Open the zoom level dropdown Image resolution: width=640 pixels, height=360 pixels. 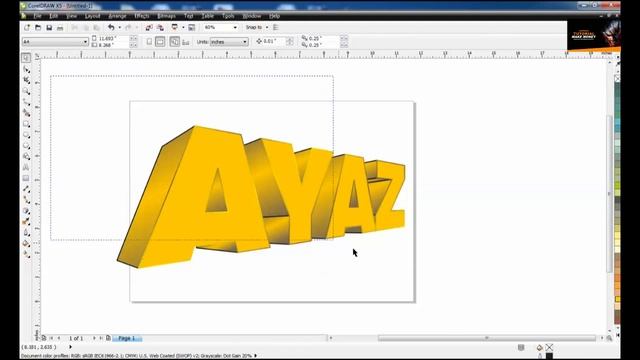point(235,27)
